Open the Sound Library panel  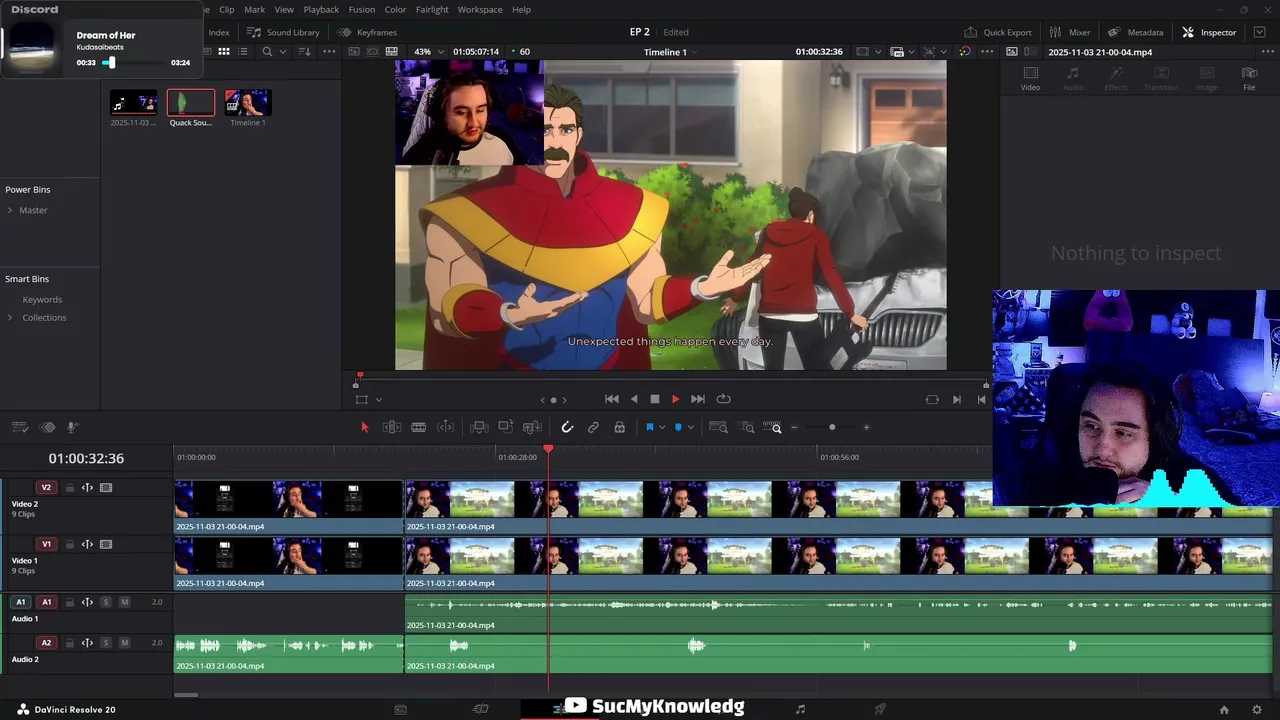[283, 32]
